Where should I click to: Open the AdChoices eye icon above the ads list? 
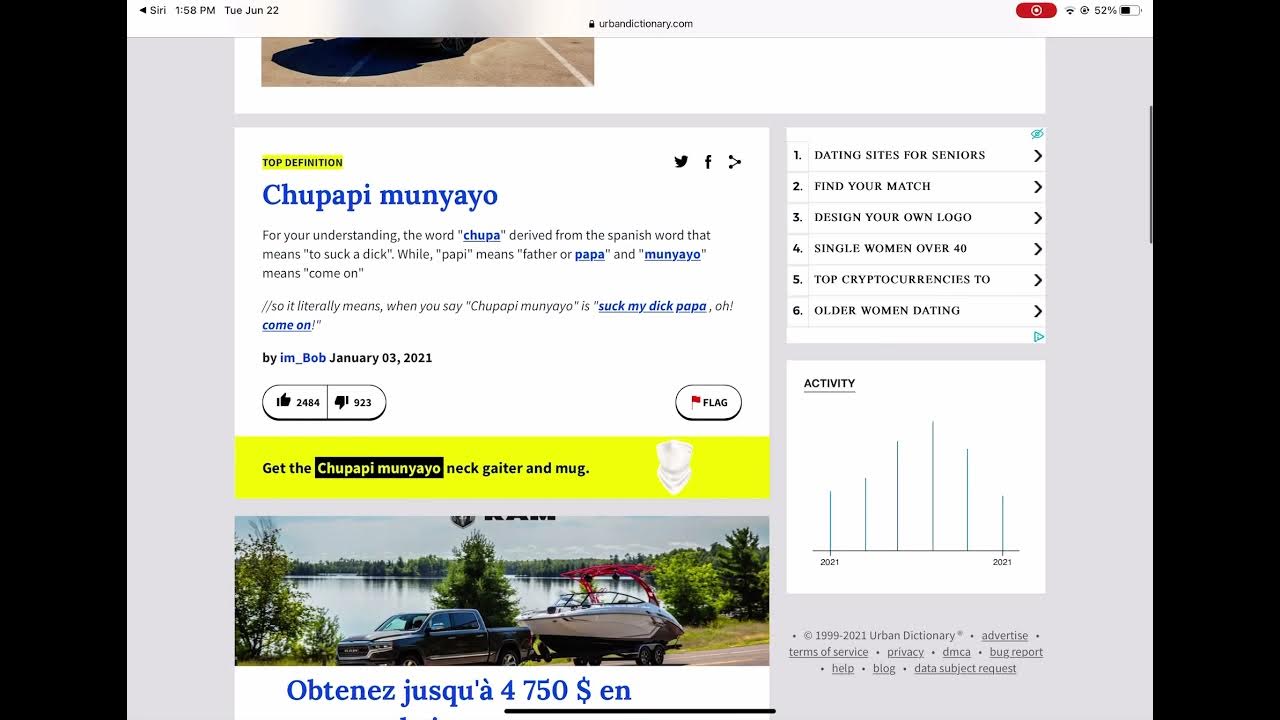tap(1037, 134)
